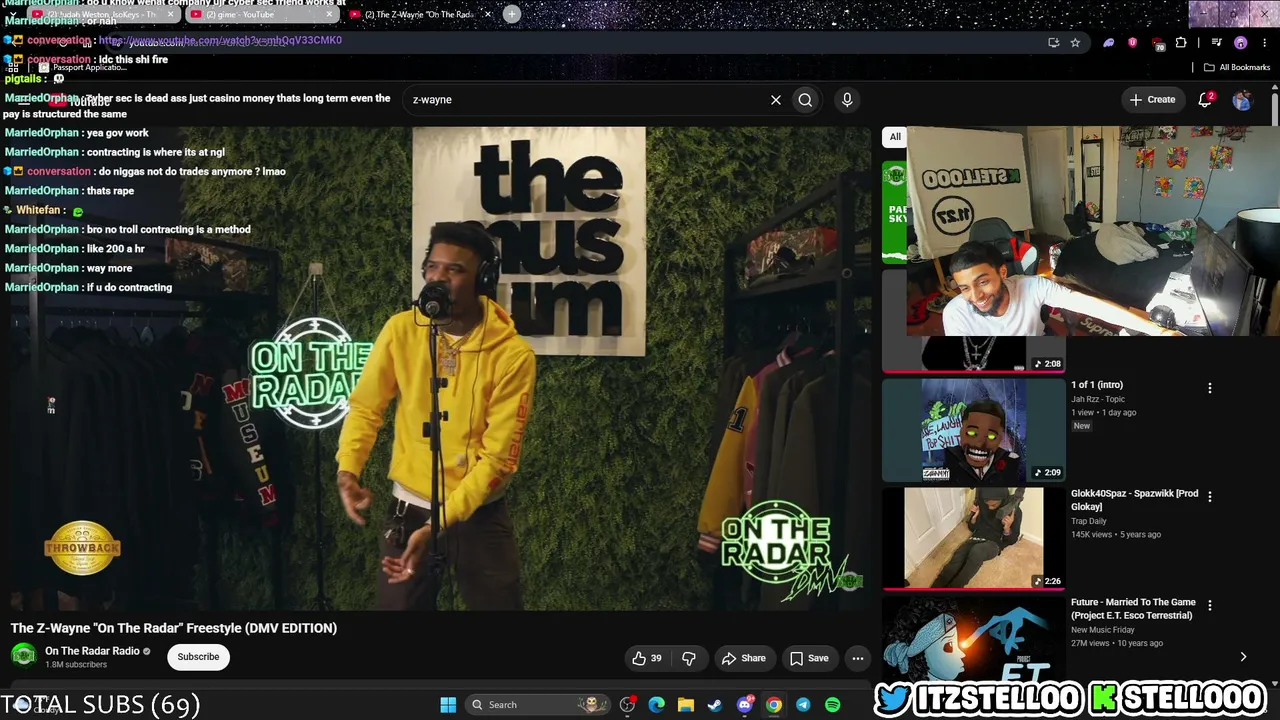The width and height of the screenshot is (1280, 720).
Task: Open 'Future - Married To The Game' title
Action: pyautogui.click(x=1133, y=609)
